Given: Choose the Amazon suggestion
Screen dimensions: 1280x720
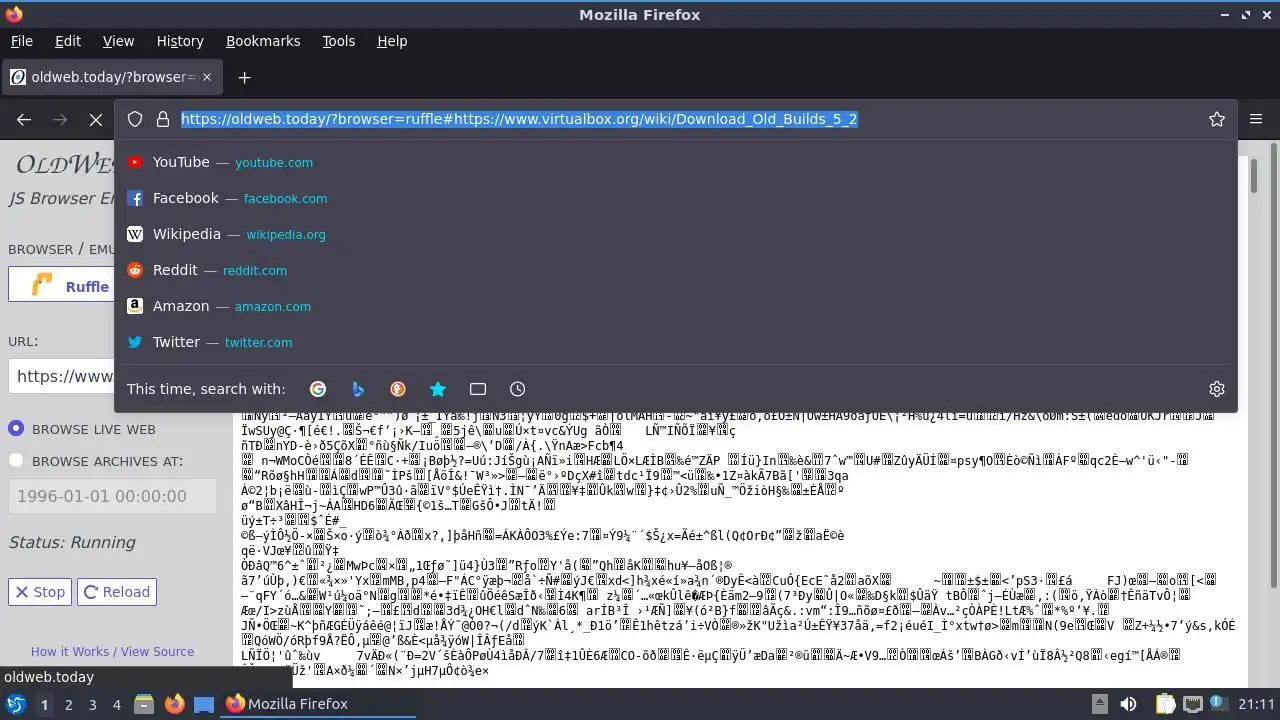Looking at the screenshot, I should click(x=675, y=306).
